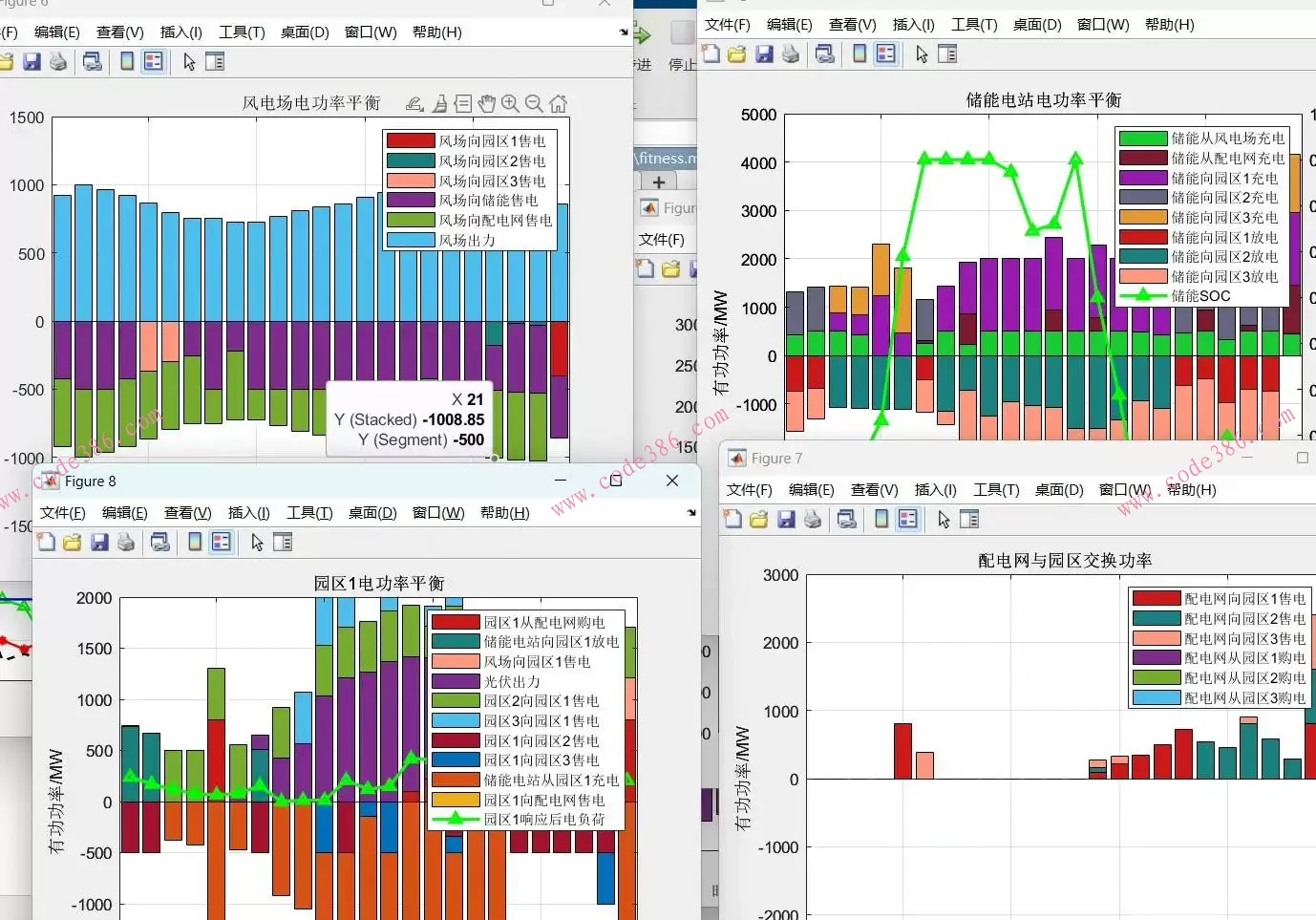Image resolution: width=1316 pixels, height=920 pixels.
Task: Click the blue 风场出力 legend color swatch
Action: point(411,240)
